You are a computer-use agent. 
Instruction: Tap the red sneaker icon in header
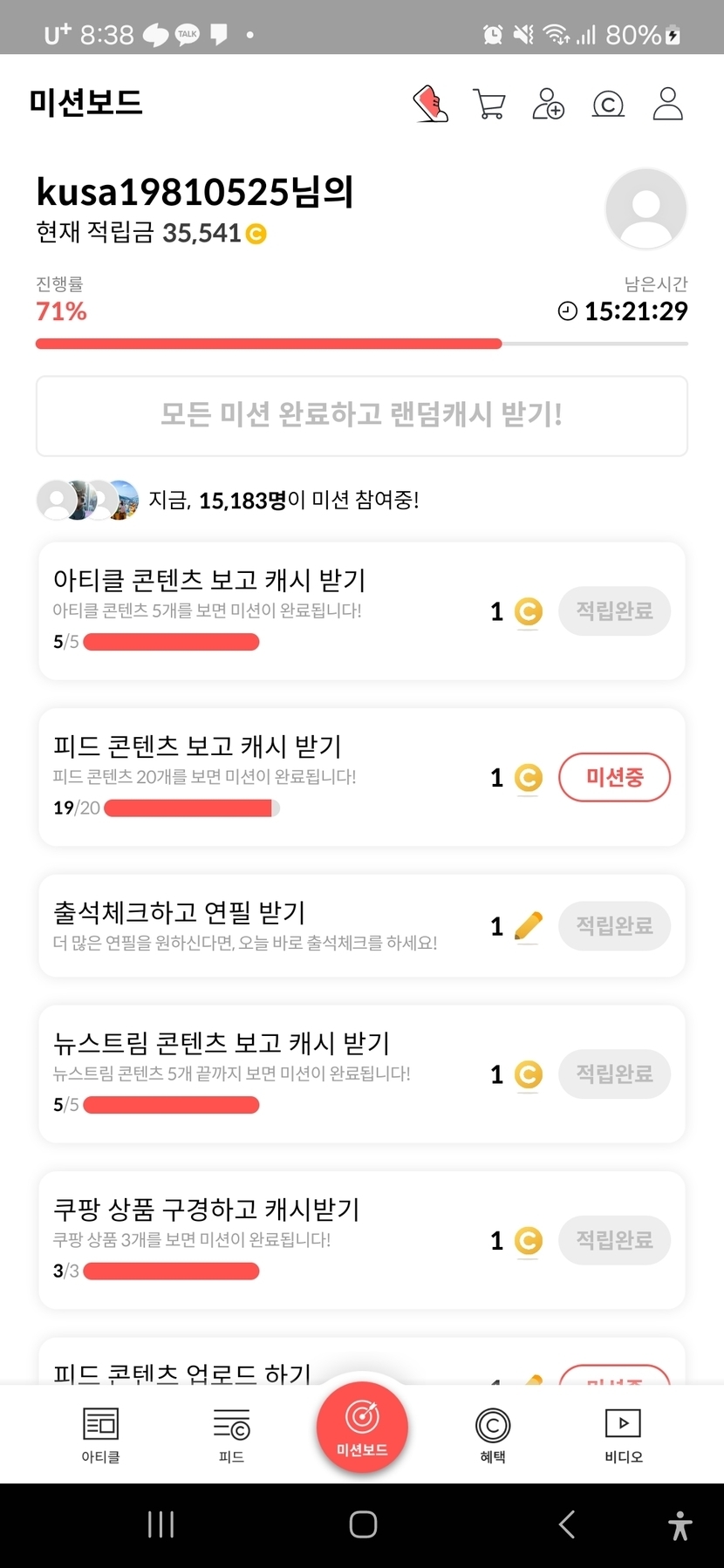pos(430,104)
